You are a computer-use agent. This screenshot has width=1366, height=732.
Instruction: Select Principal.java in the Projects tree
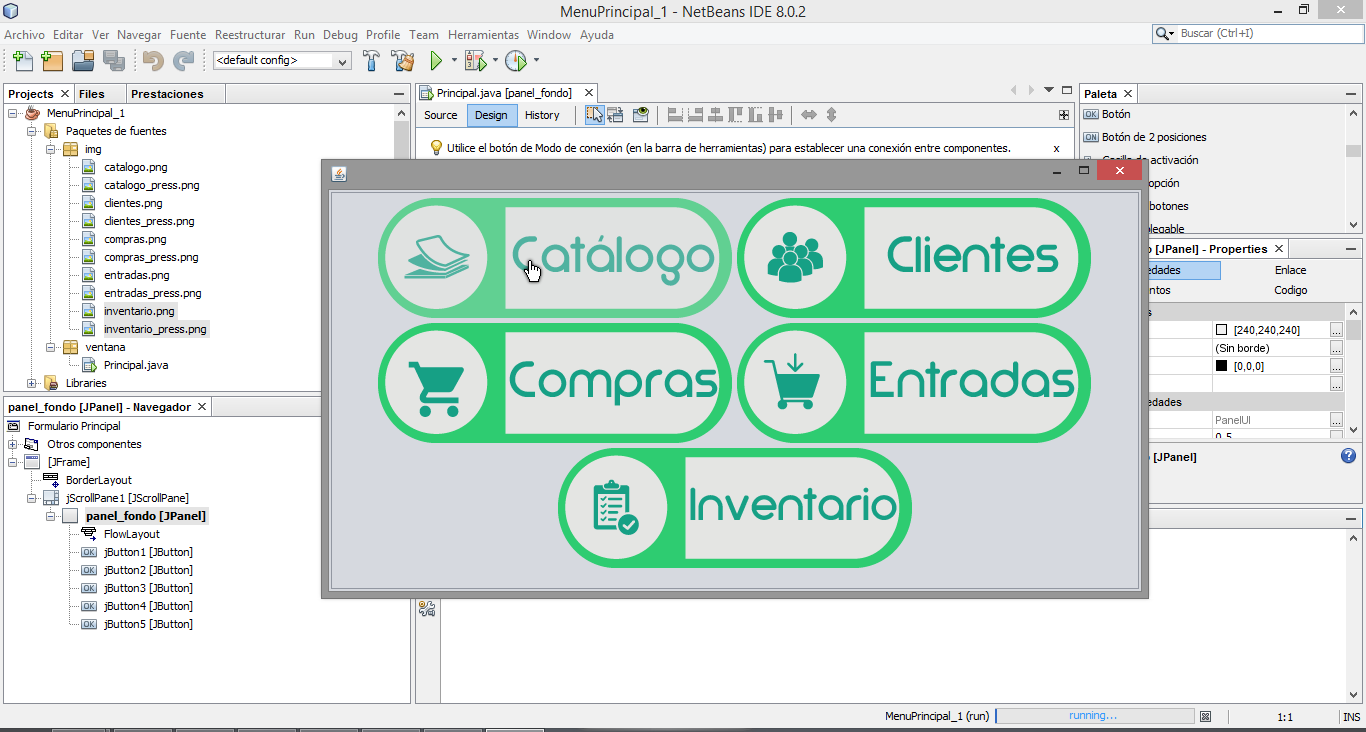pos(136,365)
